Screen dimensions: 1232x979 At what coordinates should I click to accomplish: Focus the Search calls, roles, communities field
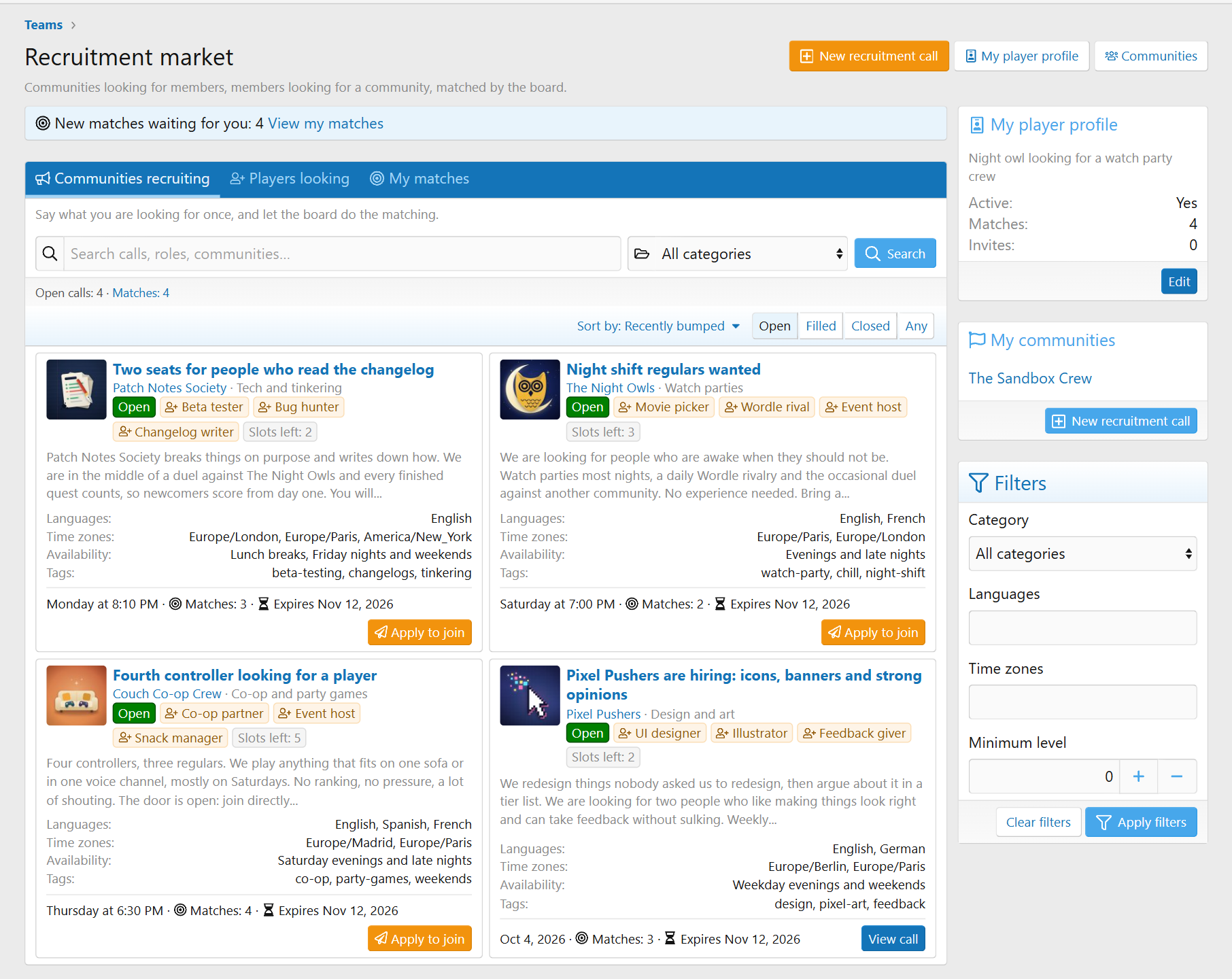342,254
